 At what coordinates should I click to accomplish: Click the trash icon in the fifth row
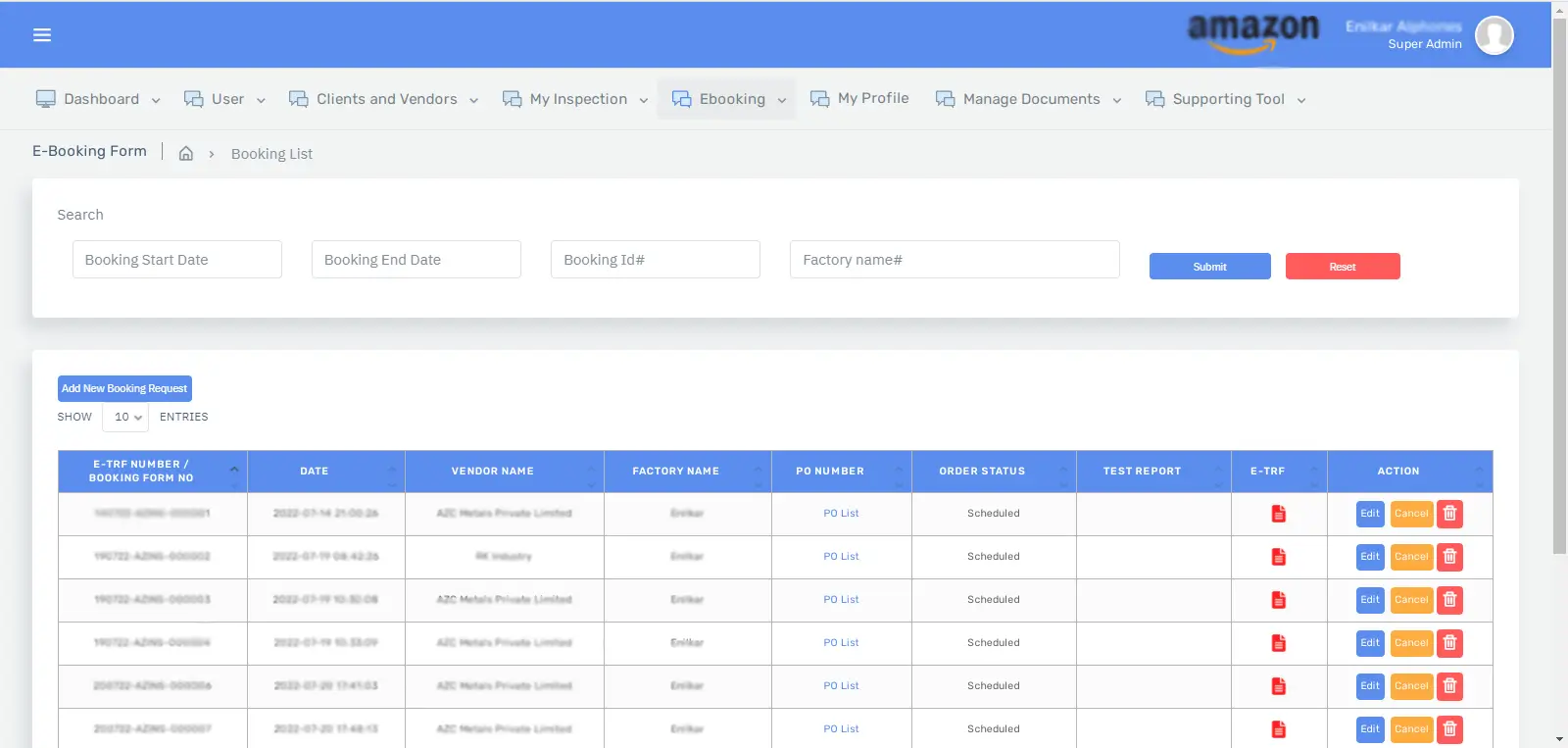1449,686
